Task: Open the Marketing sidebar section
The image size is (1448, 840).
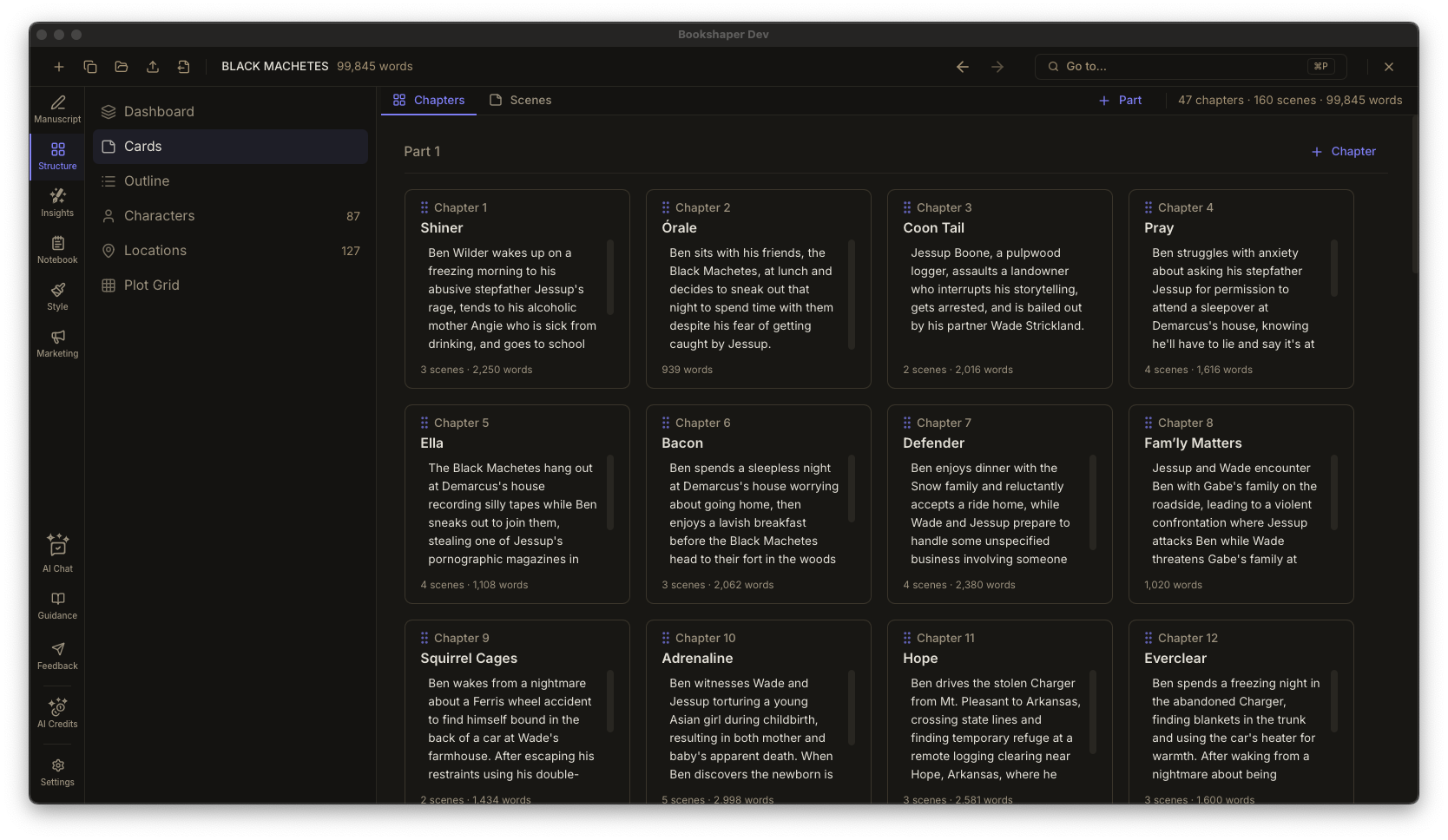Action: point(57,344)
